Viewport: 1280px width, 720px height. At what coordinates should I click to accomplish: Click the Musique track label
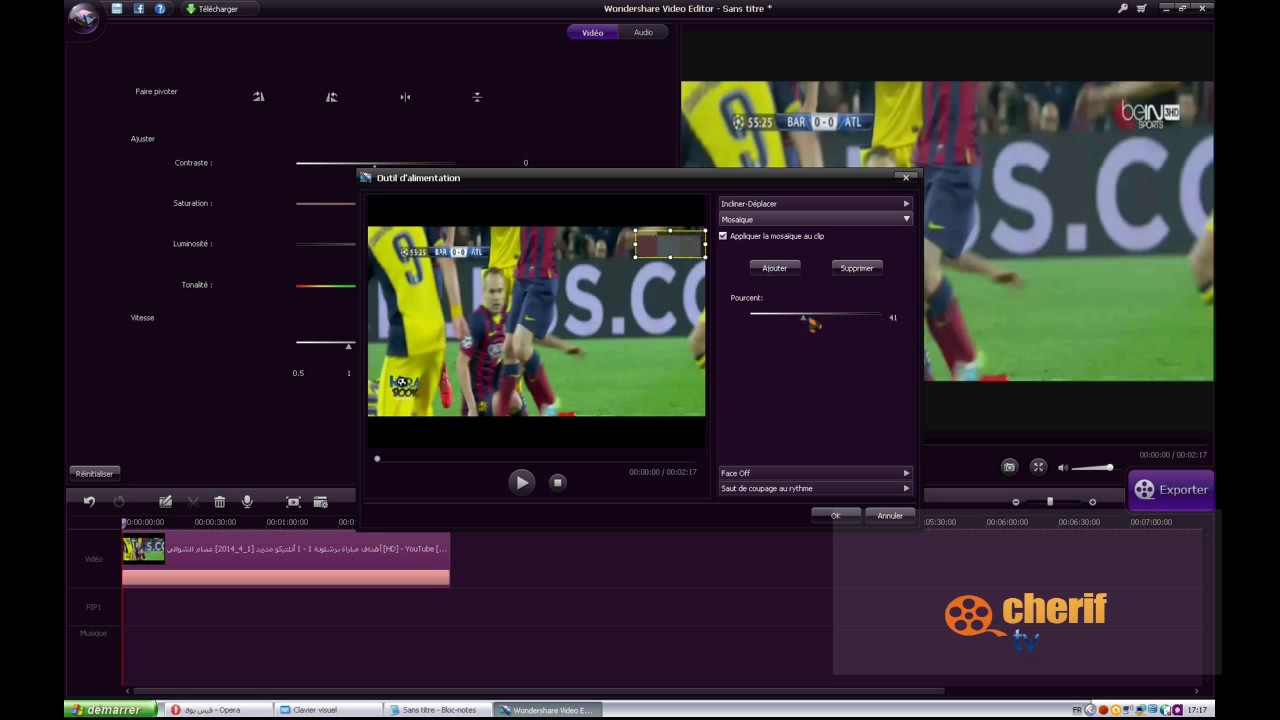click(x=93, y=633)
